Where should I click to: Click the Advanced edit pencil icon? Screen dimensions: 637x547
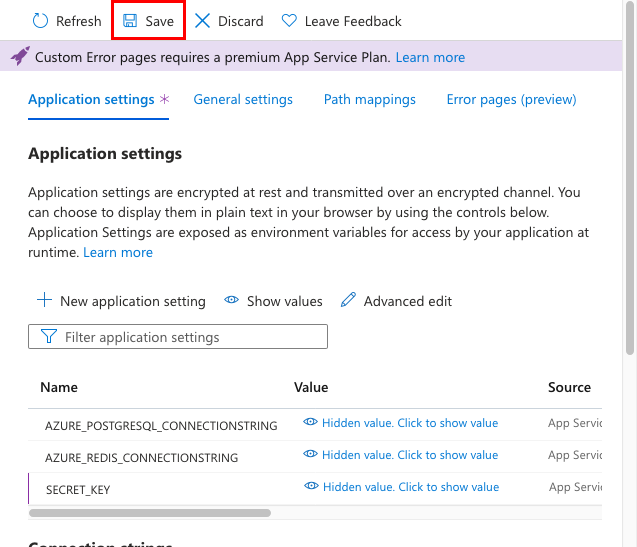coord(348,300)
